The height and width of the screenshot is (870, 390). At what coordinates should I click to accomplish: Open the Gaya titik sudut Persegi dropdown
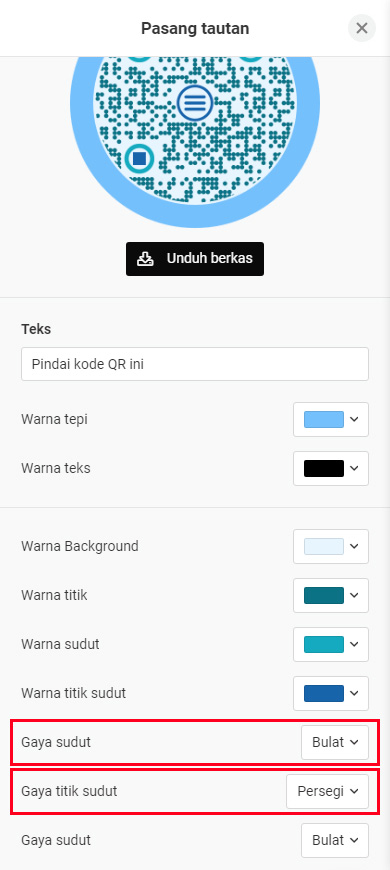click(327, 791)
